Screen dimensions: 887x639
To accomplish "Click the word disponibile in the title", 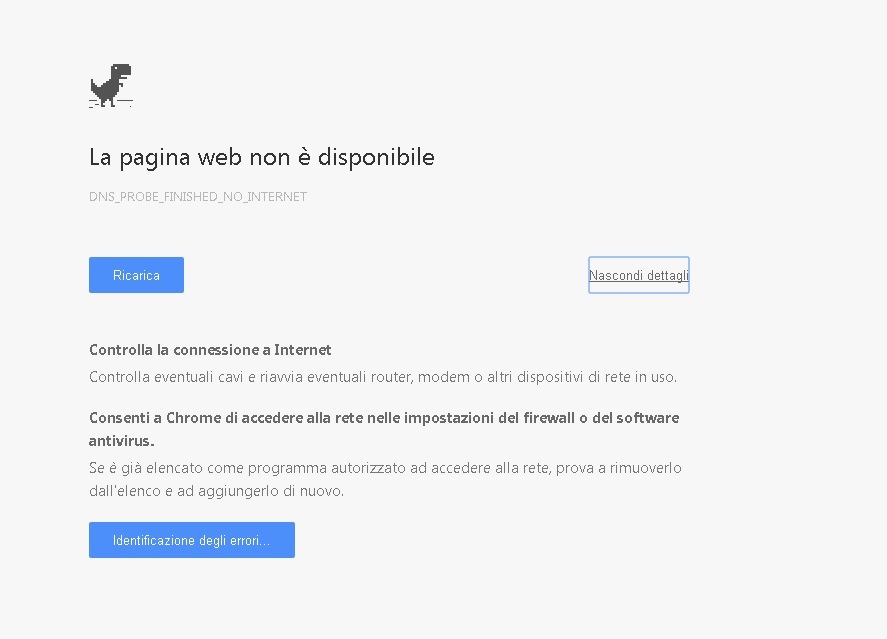I will (x=376, y=157).
